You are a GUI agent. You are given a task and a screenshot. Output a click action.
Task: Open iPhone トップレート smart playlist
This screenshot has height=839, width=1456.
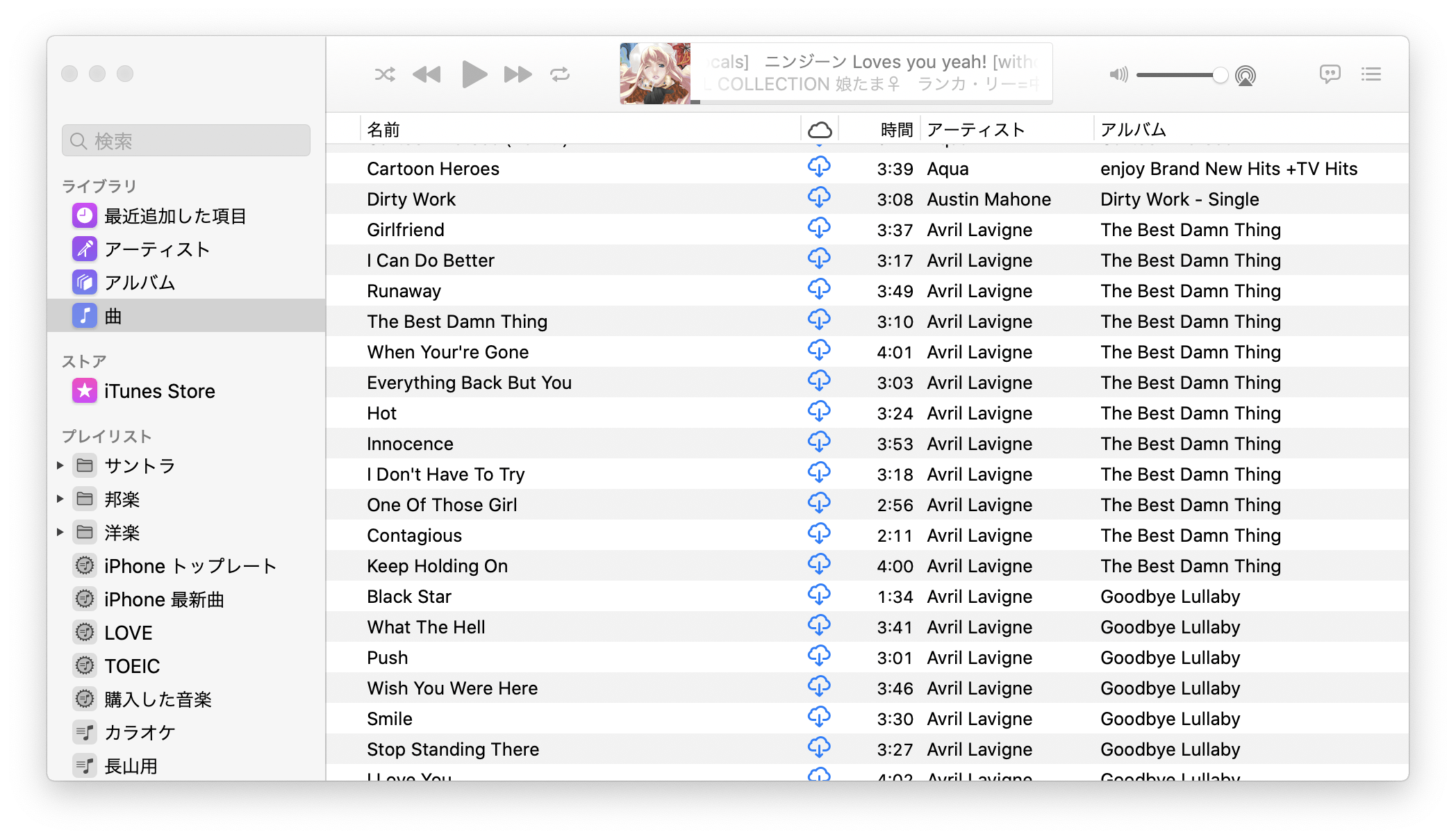point(186,566)
